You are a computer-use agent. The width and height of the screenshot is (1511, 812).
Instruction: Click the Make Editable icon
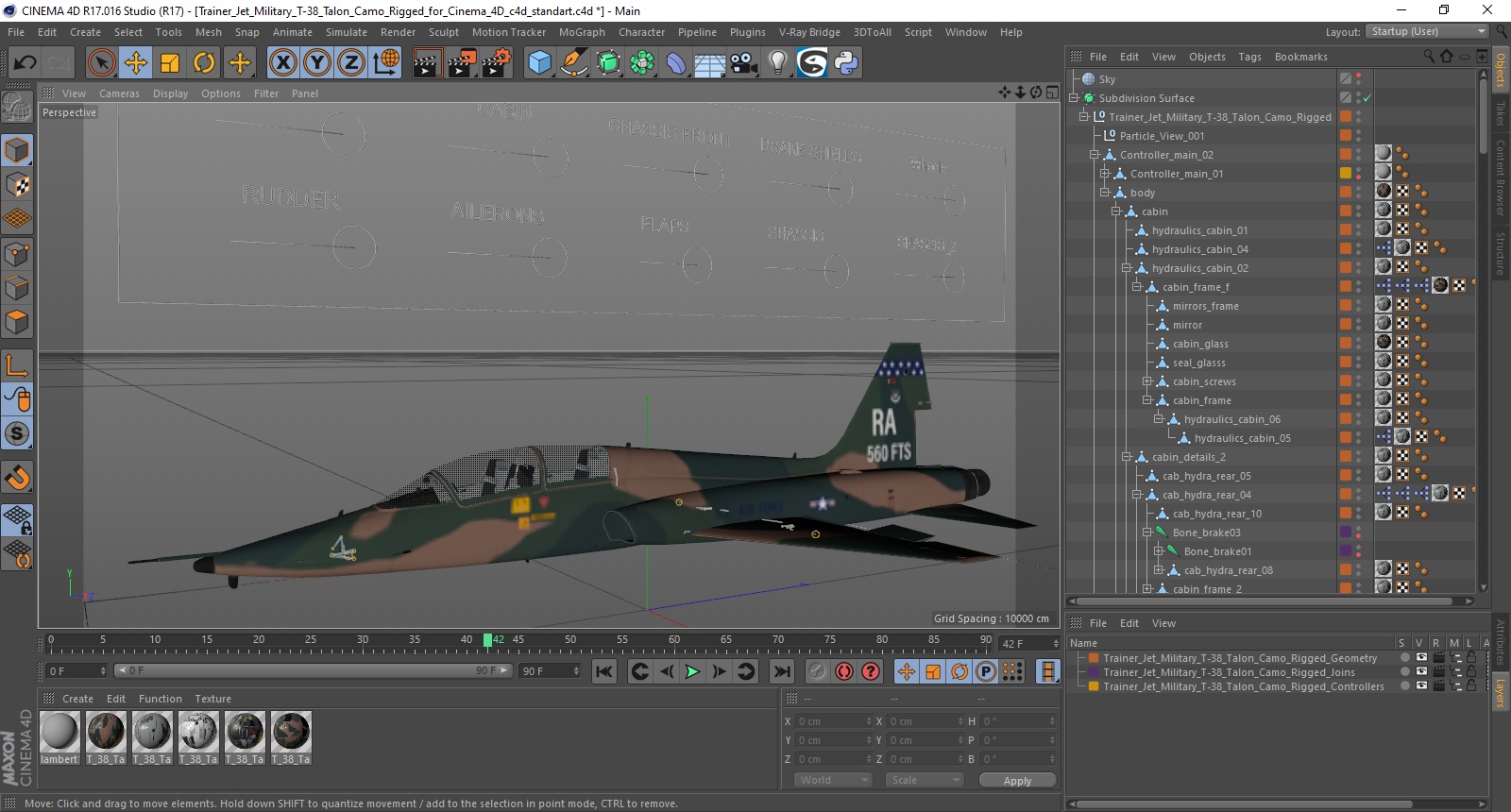tap(17, 108)
